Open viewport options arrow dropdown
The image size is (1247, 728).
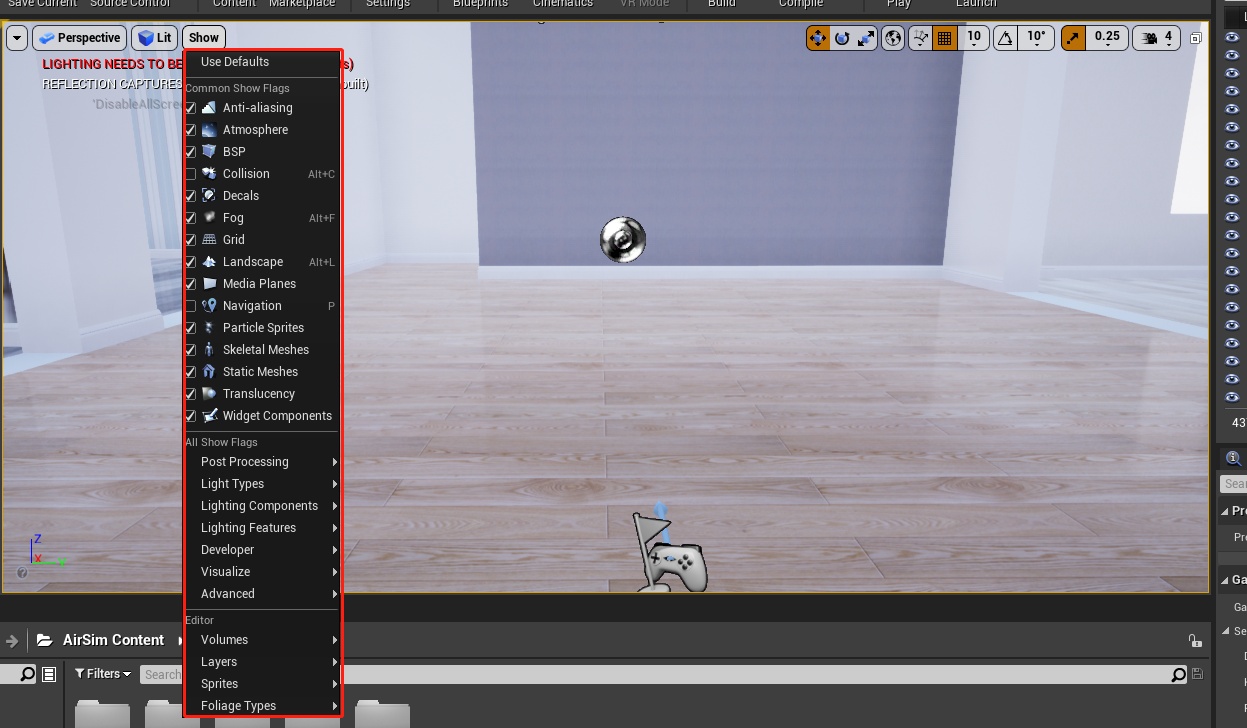pyautogui.click(x=17, y=38)
